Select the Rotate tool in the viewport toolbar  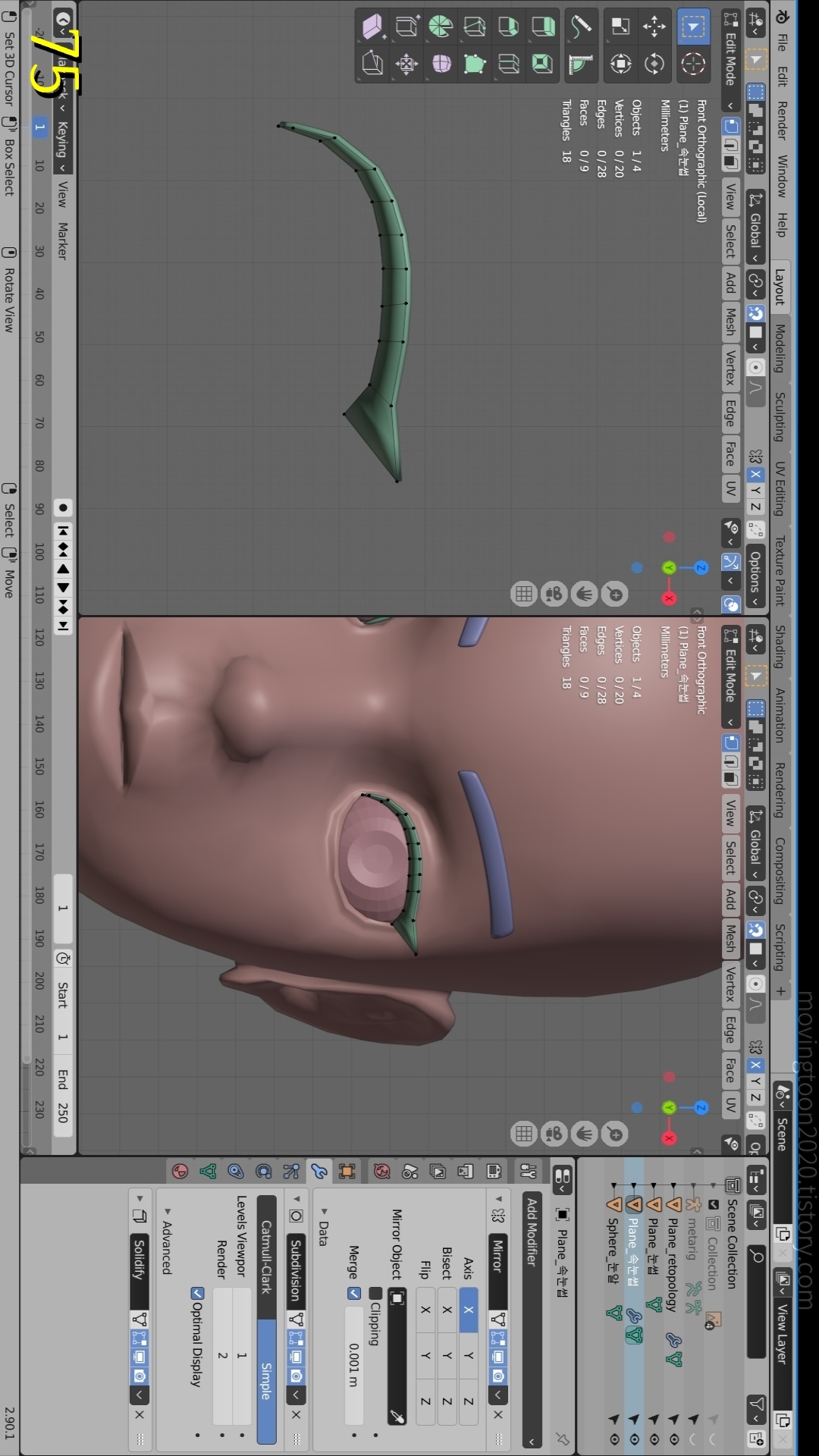pyautogui.click(x=654, y=64)
